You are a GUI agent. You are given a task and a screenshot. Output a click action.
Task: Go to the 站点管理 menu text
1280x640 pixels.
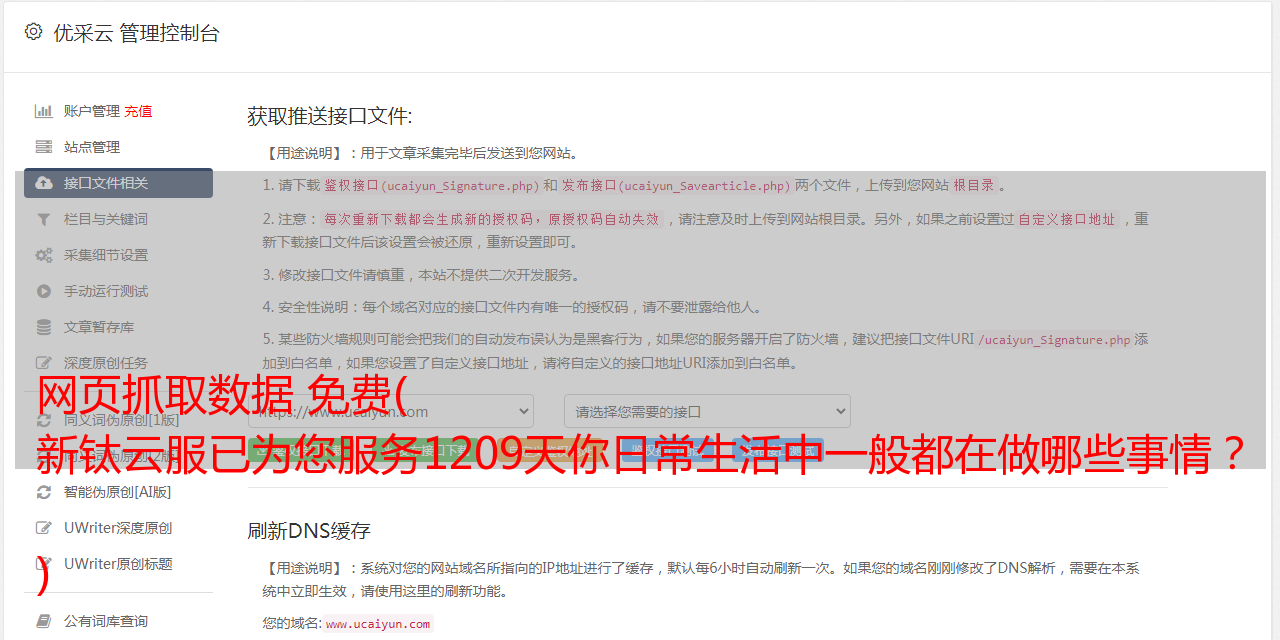coord(92,147)
